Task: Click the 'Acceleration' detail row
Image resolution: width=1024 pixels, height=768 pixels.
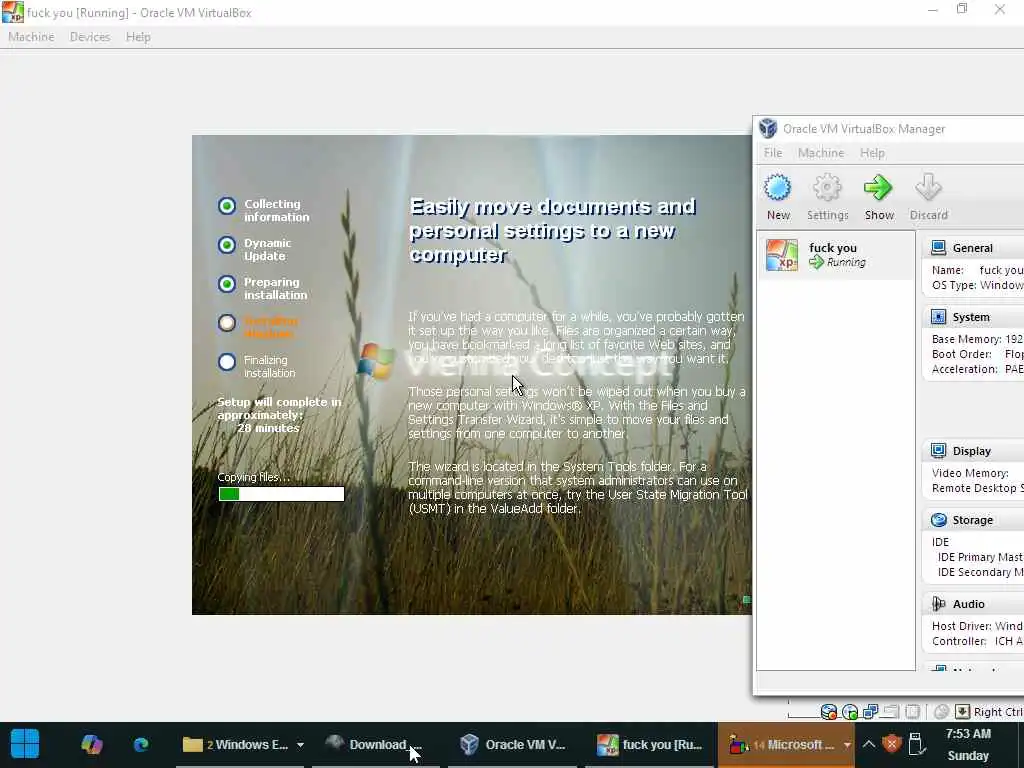Action: [x=977, y=369]
